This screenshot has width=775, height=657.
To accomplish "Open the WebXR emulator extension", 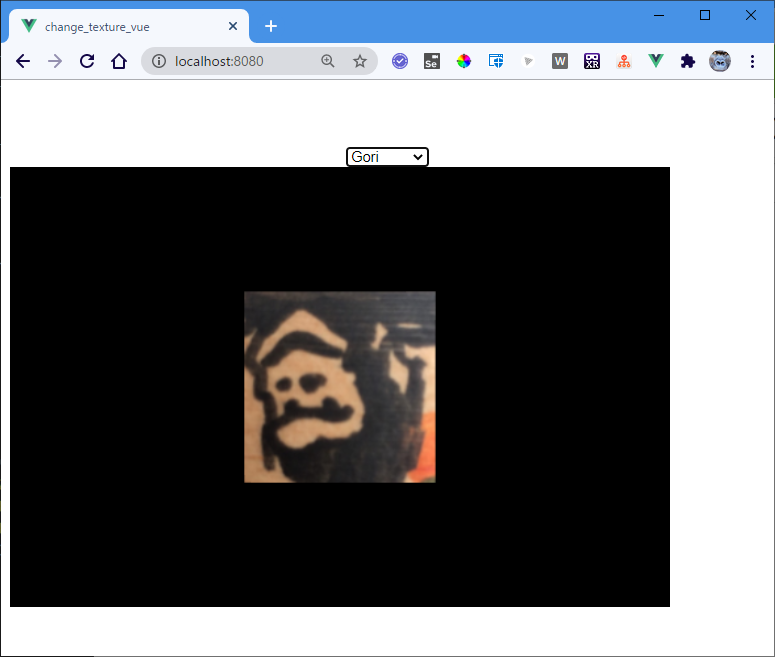I will coord(592,61).
